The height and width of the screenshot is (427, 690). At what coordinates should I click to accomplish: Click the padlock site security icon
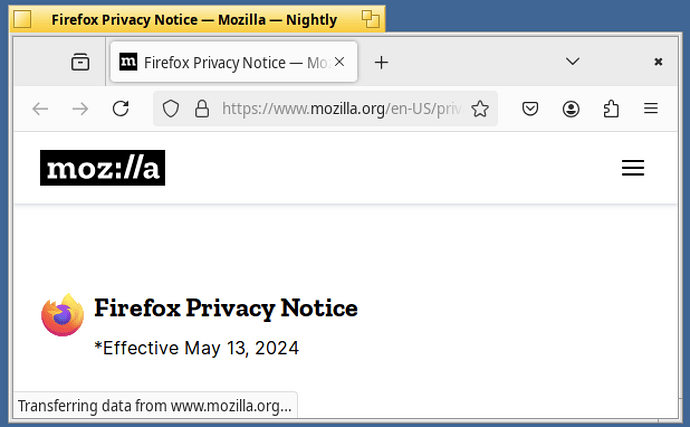(x=202, y=109)
